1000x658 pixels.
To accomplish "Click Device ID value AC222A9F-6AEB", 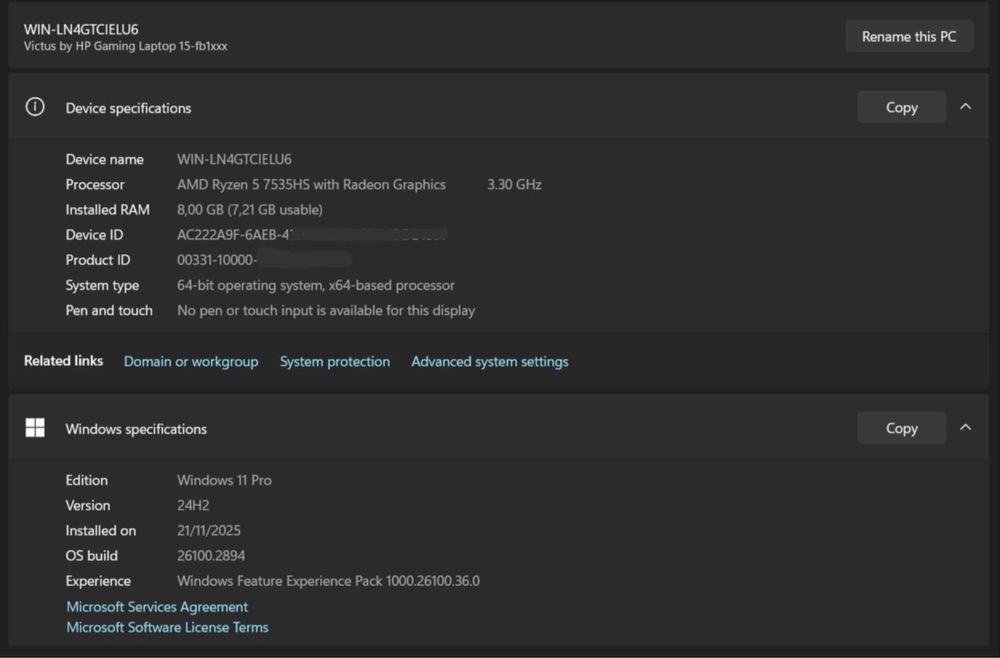I will 233,235.
